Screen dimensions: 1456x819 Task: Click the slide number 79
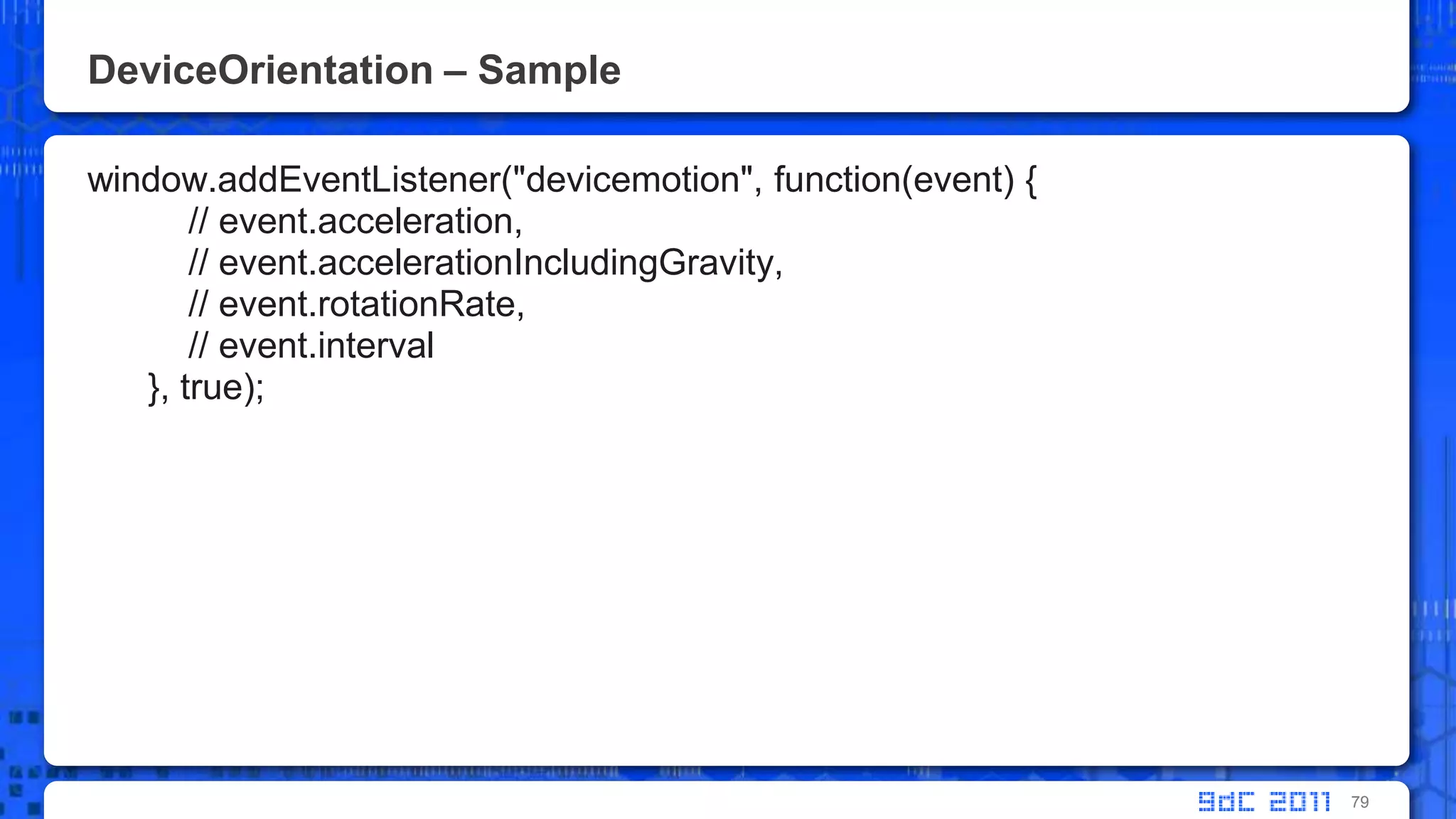(x=1359, y=803)
